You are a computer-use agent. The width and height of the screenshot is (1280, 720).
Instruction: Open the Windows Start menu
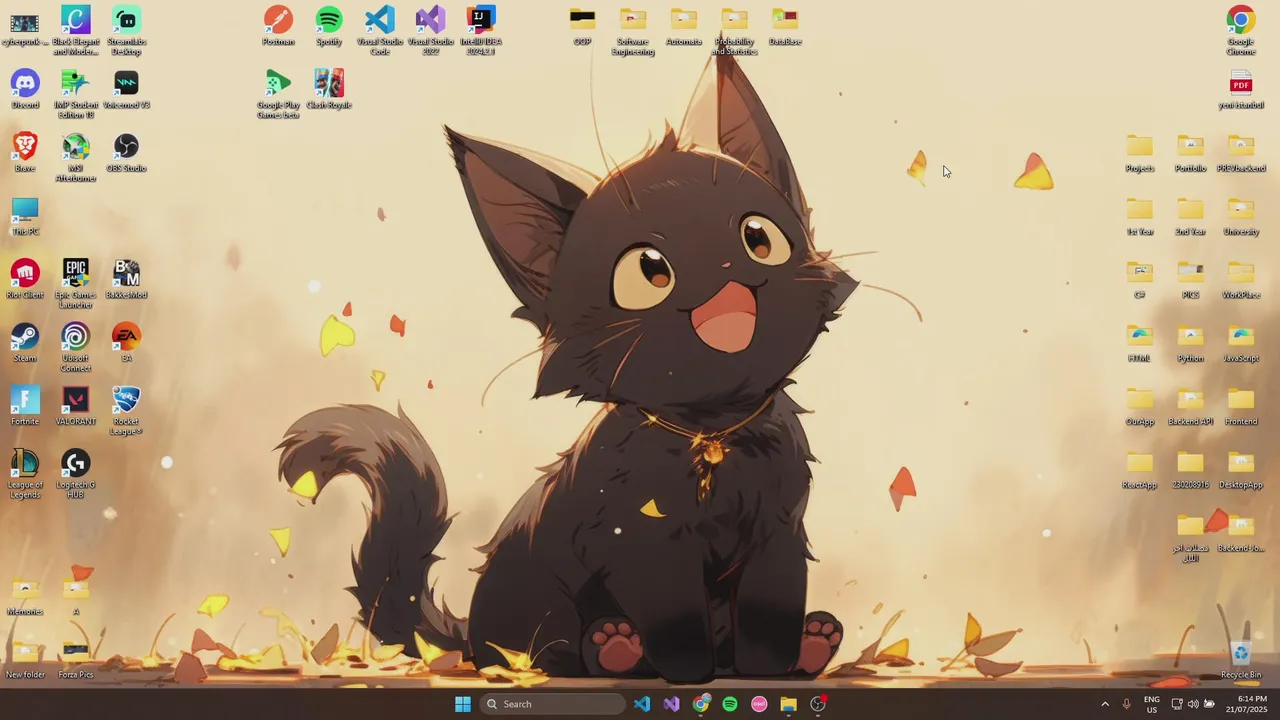463,704
